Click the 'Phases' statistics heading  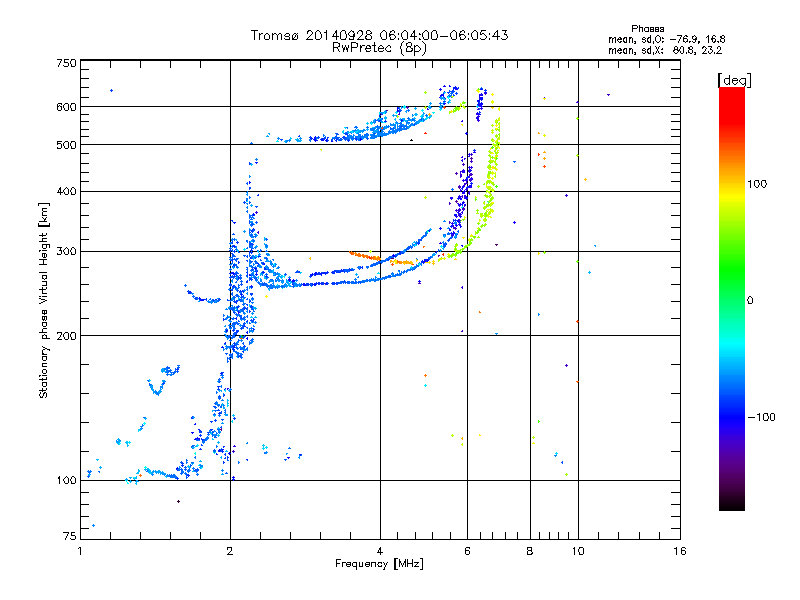click(x=647, y=29)
